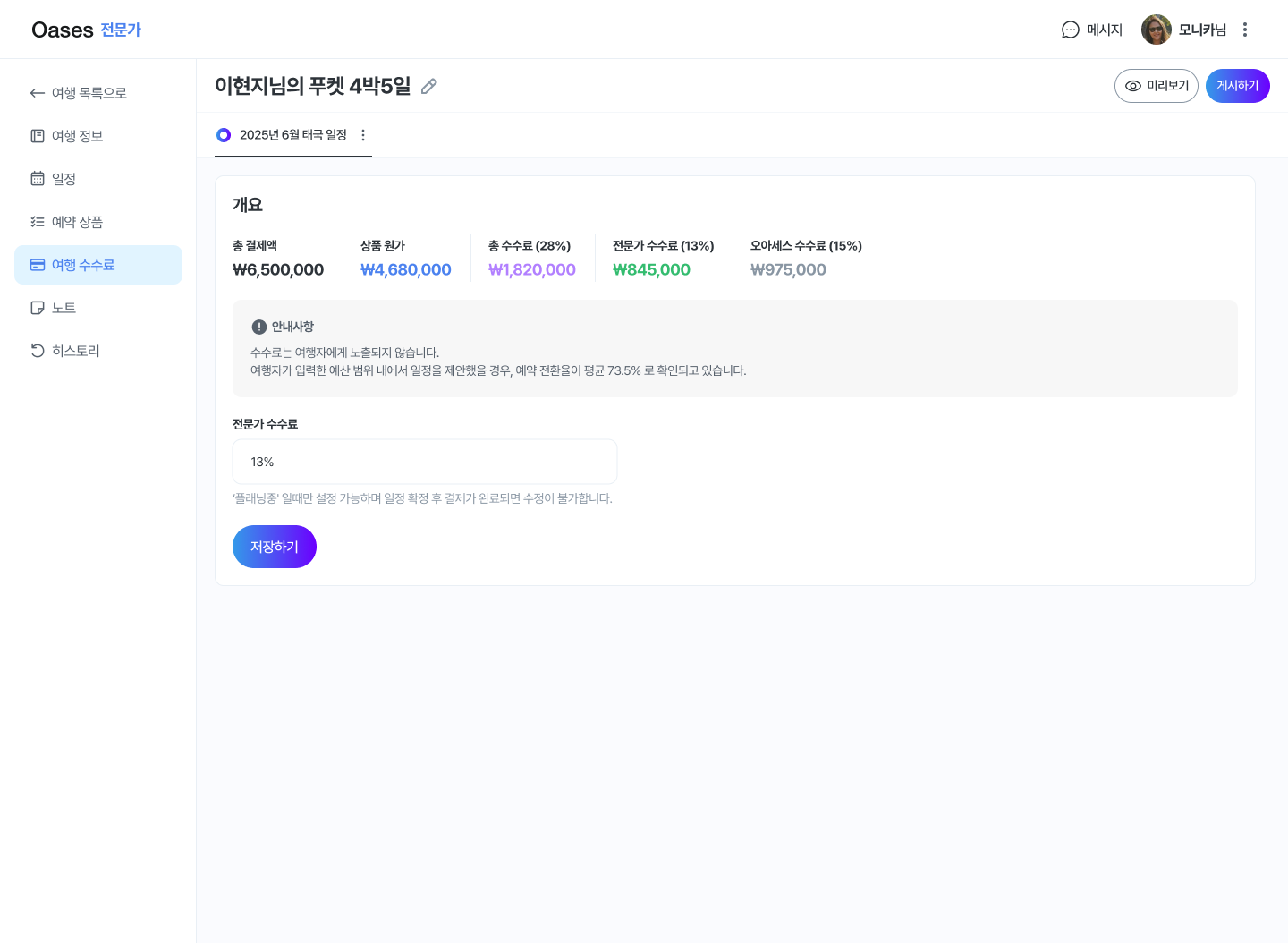Click the pencil edit icon beside trip title

click(429, 86)
